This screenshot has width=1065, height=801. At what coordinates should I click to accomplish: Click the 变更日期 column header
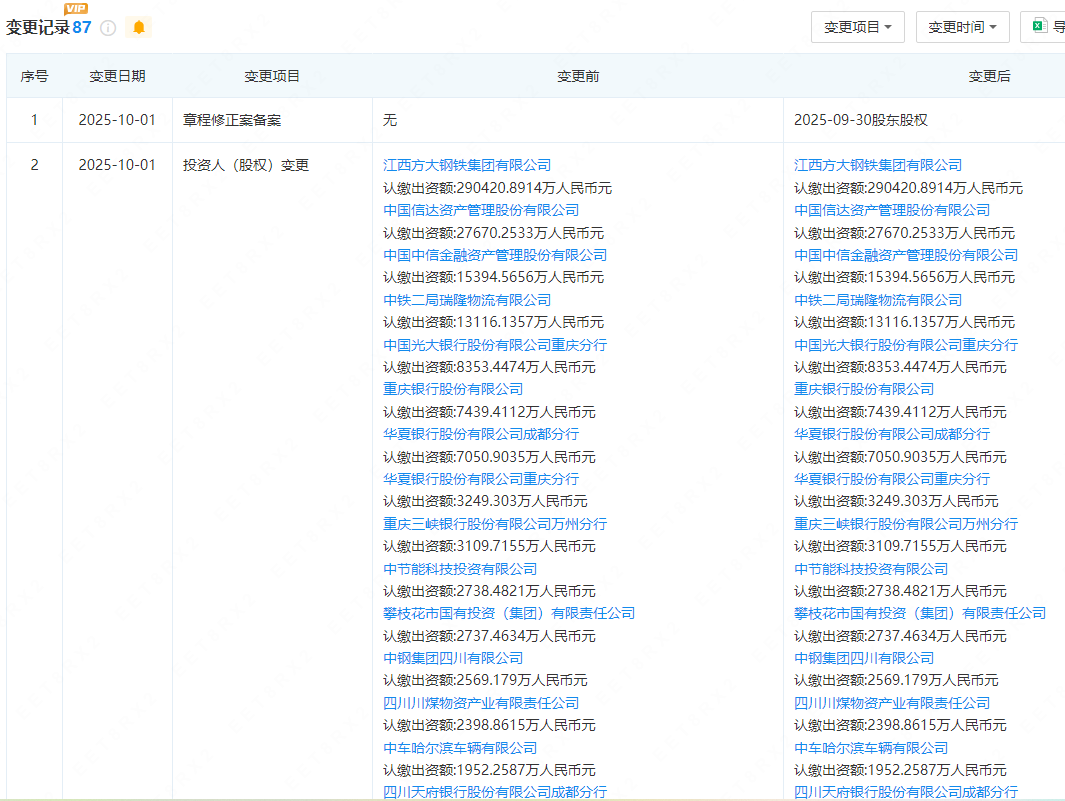tap(118, 76)
